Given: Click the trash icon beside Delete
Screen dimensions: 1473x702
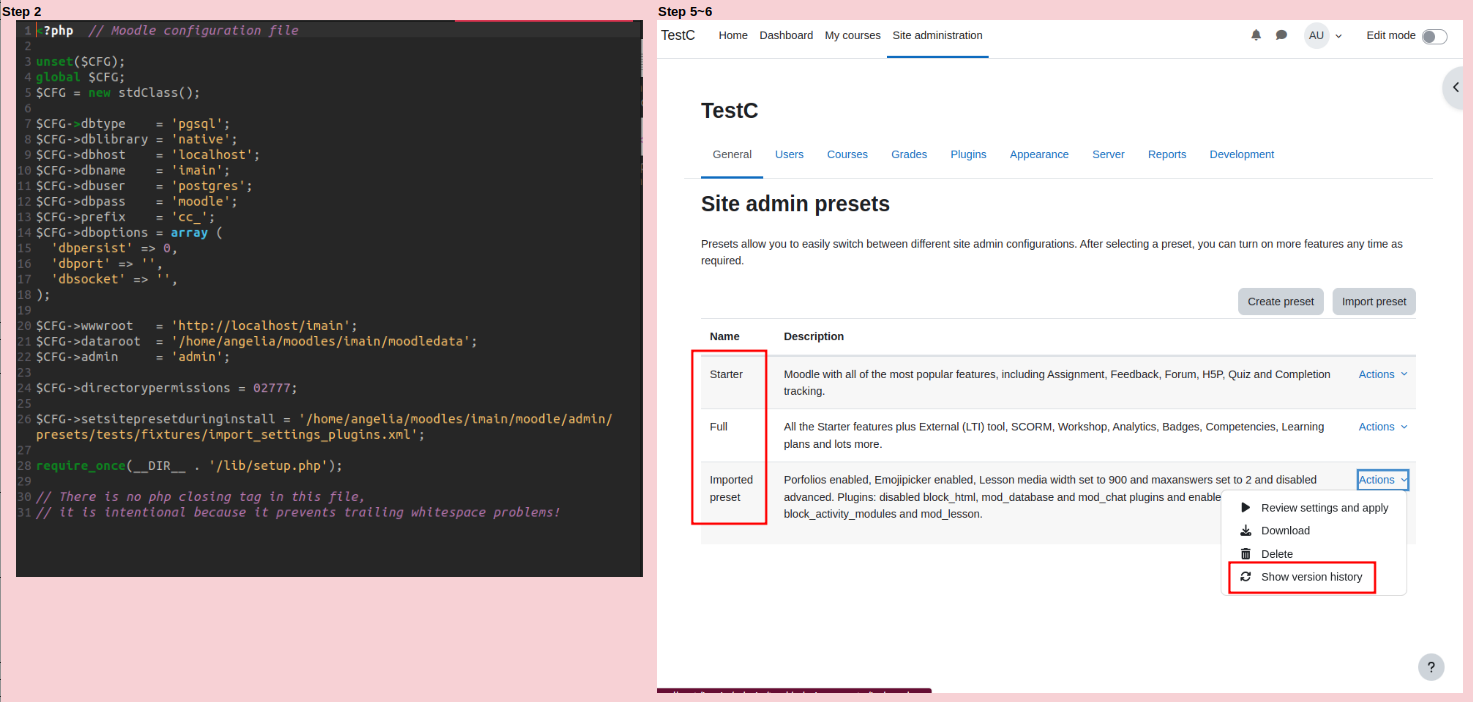Looking at the screenshot, I should [x=1245, y=554].
